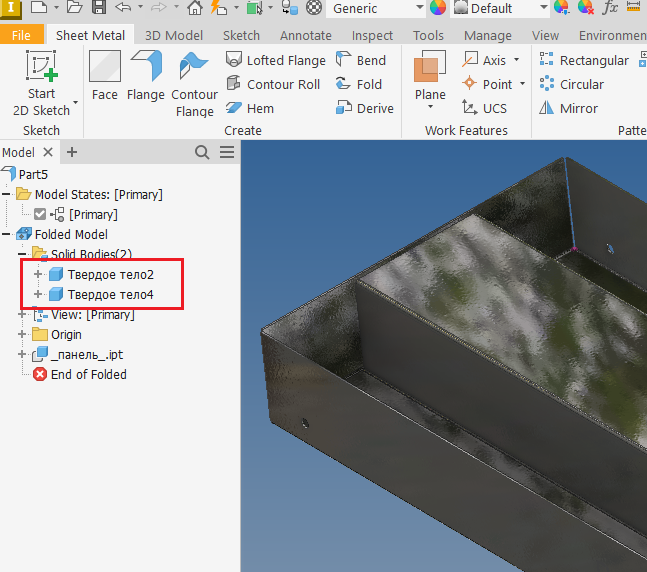Choose the Contour Flange tool
The height and width of the screenshot is (572, 647).
(x=194, y=84)
